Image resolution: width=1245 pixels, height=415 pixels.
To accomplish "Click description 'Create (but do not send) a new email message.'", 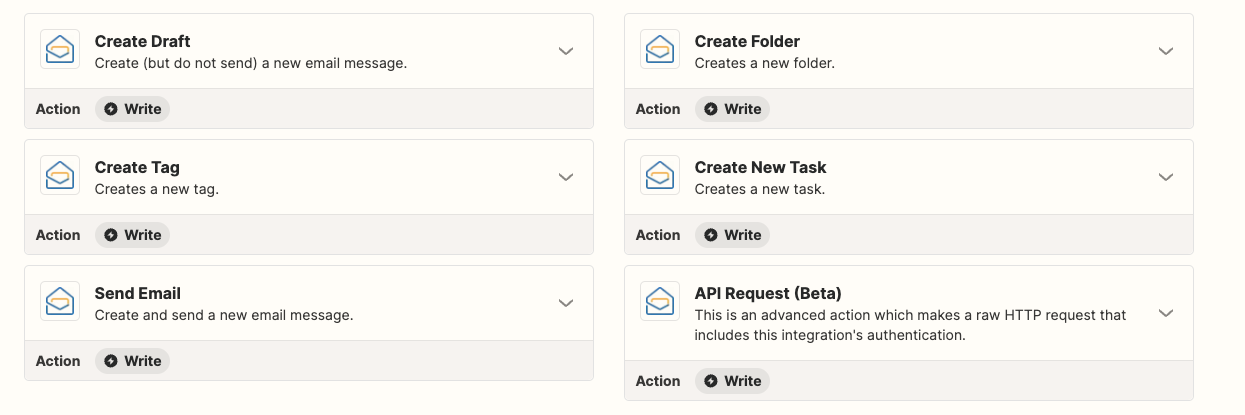I will pos(251,63).
